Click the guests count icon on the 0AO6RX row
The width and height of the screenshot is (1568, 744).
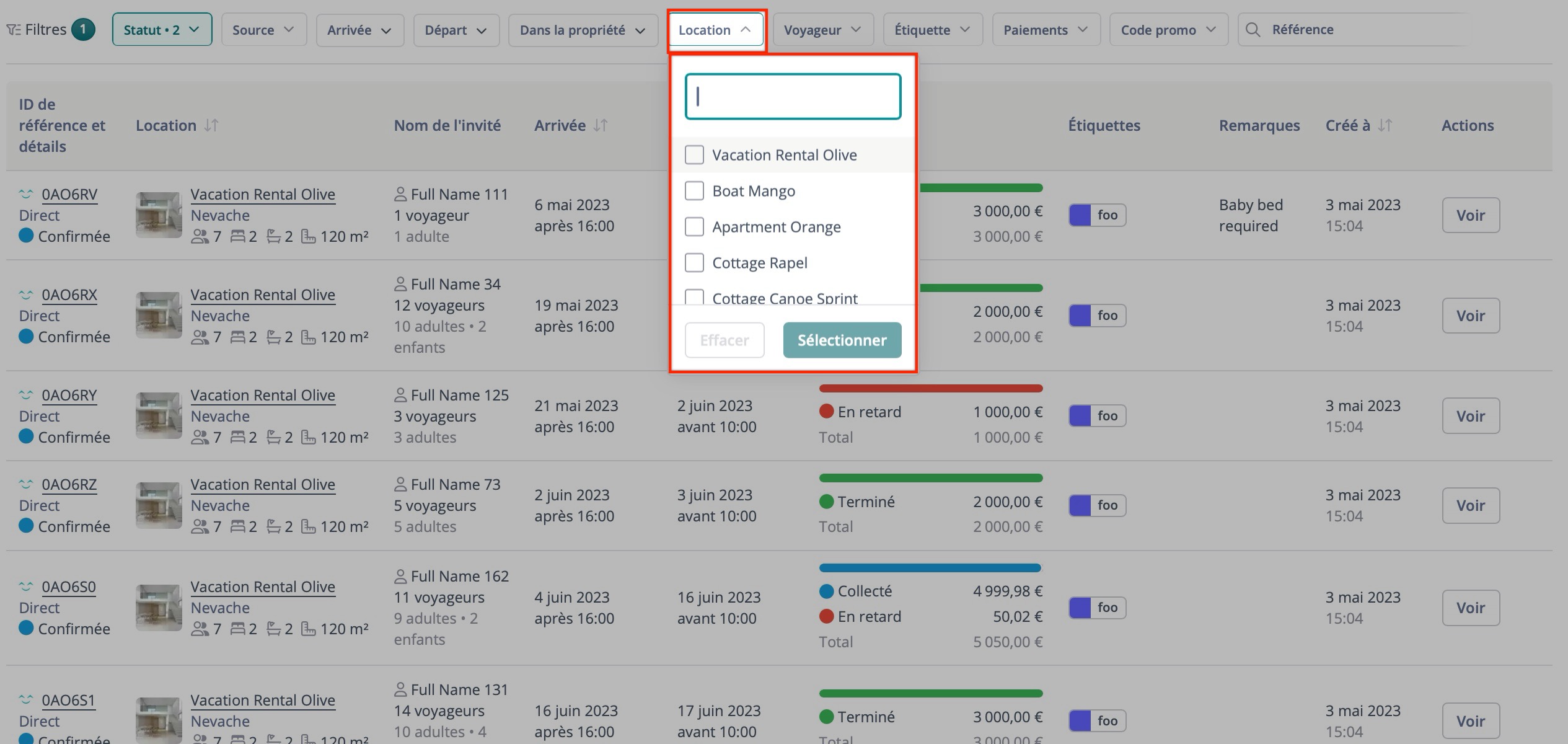click(200, 337)
